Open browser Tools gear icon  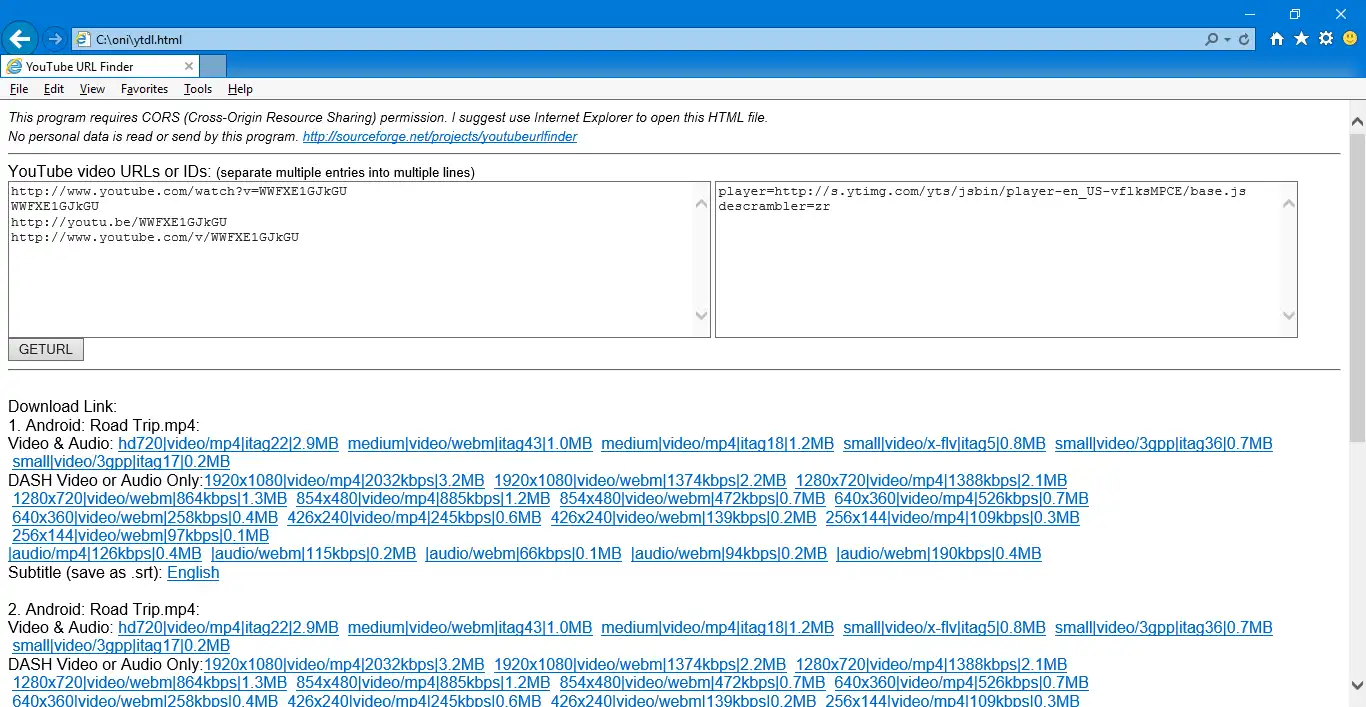click(1326, 39)
